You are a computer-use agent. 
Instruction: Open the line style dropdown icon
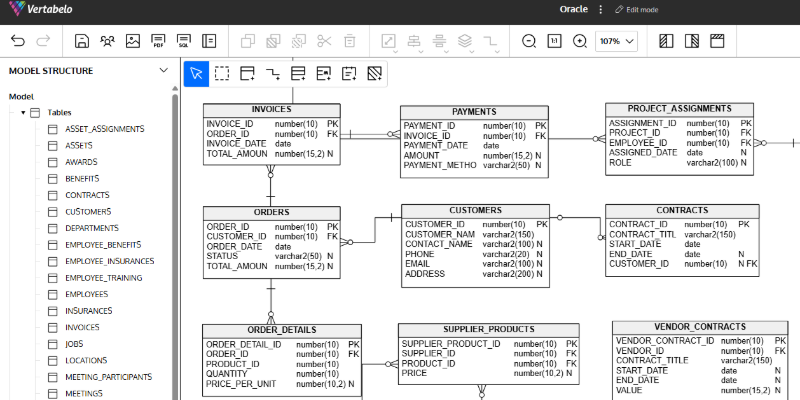point(490,41)
